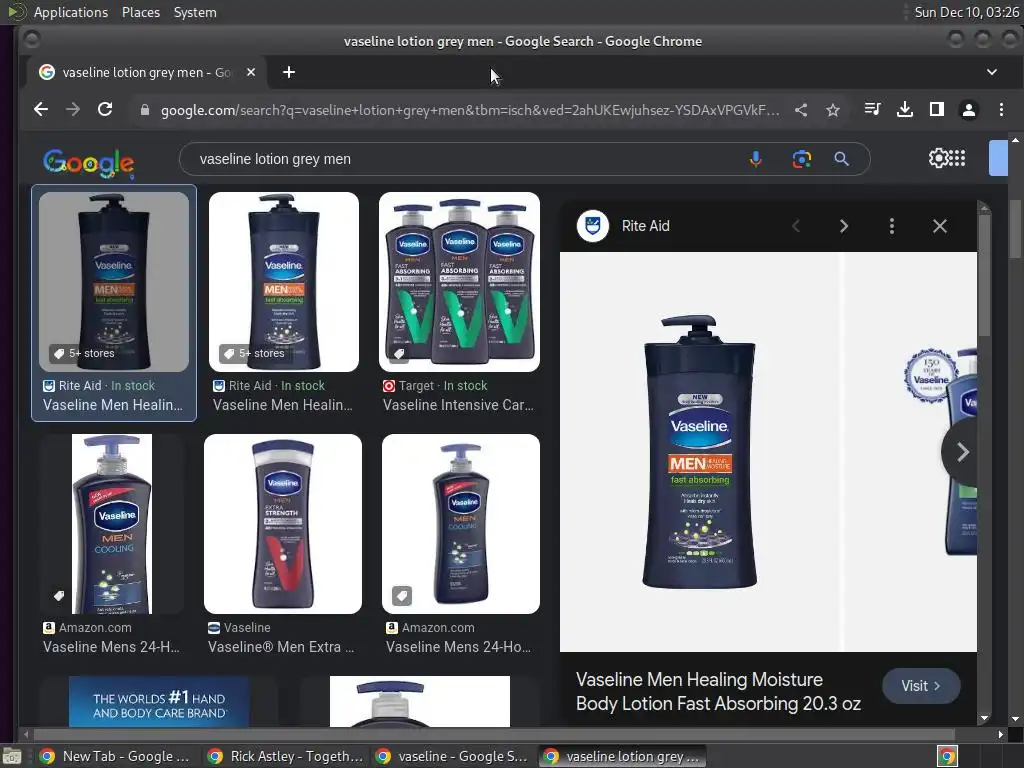Click the horizontal page scrollbar
1024x768 pixels.
click(x=494, y=734)
